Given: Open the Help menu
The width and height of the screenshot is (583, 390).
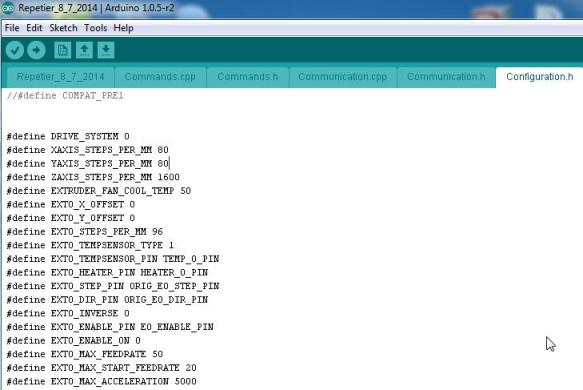Looking at the screenshot, I should (123, 28).
